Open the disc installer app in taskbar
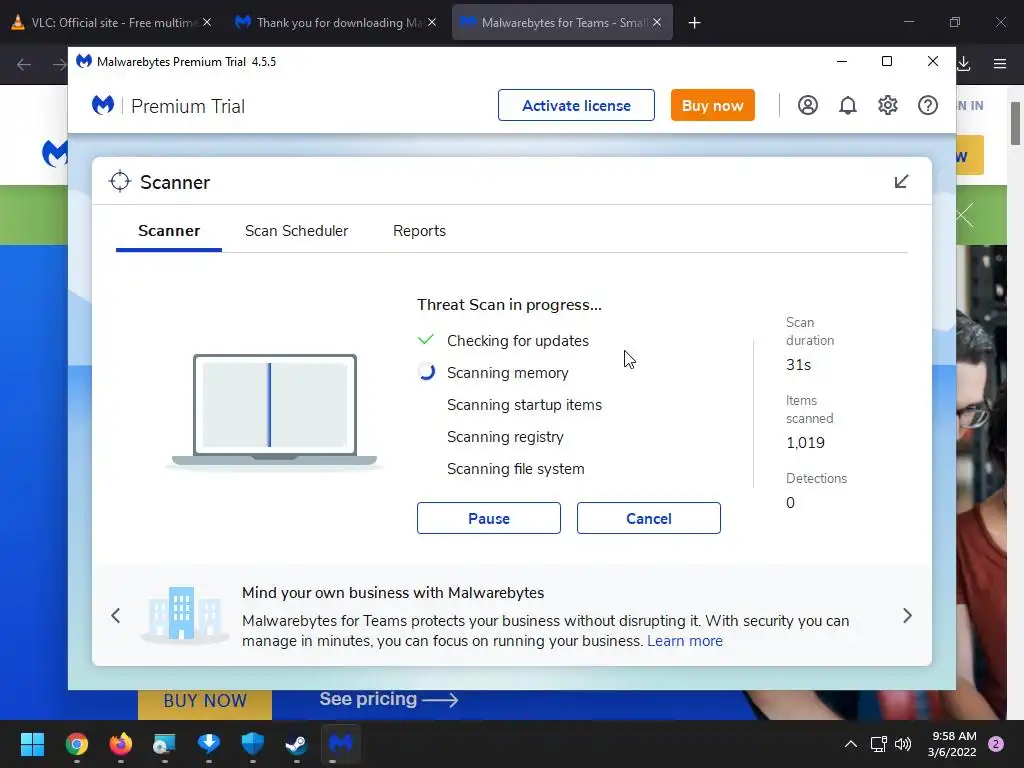Screen dimensions: 1024x768 [165, 744]
